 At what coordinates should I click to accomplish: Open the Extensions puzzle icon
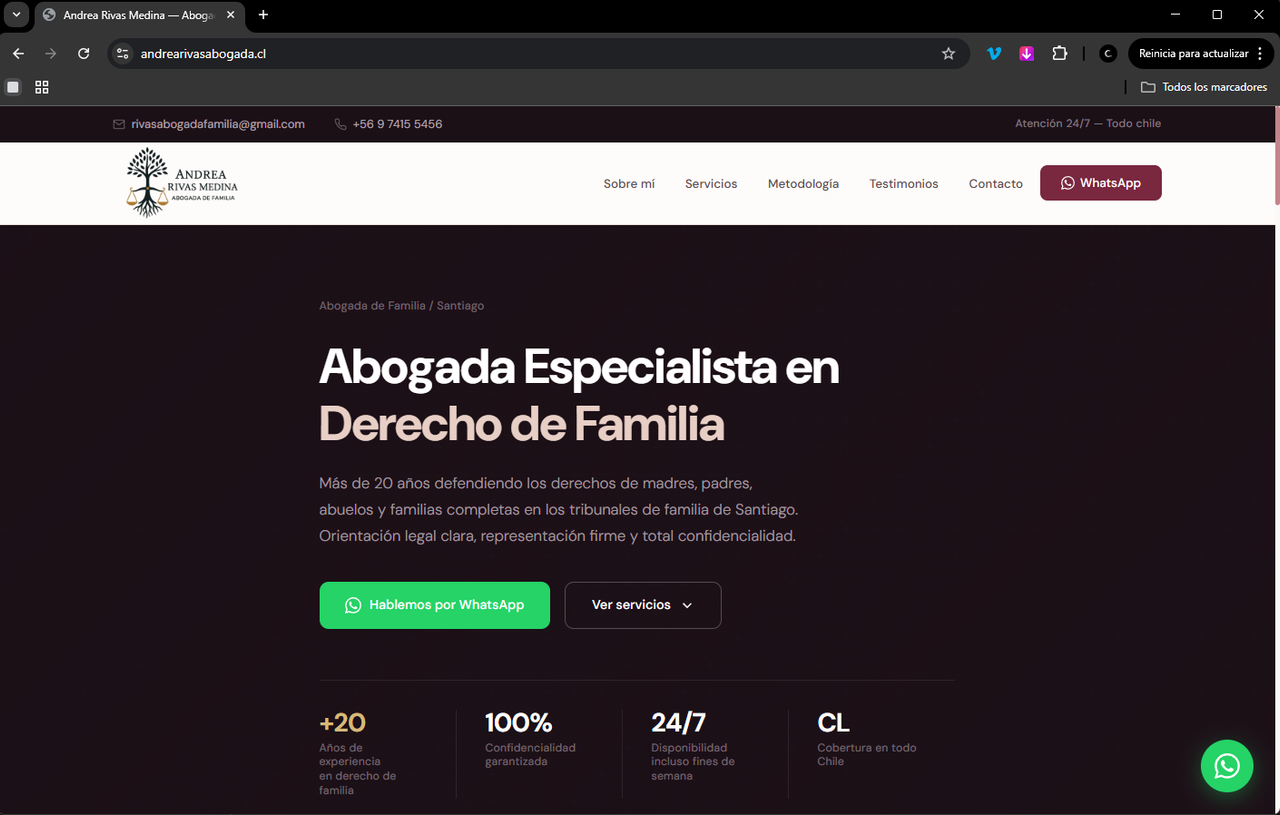point(1060,54)
